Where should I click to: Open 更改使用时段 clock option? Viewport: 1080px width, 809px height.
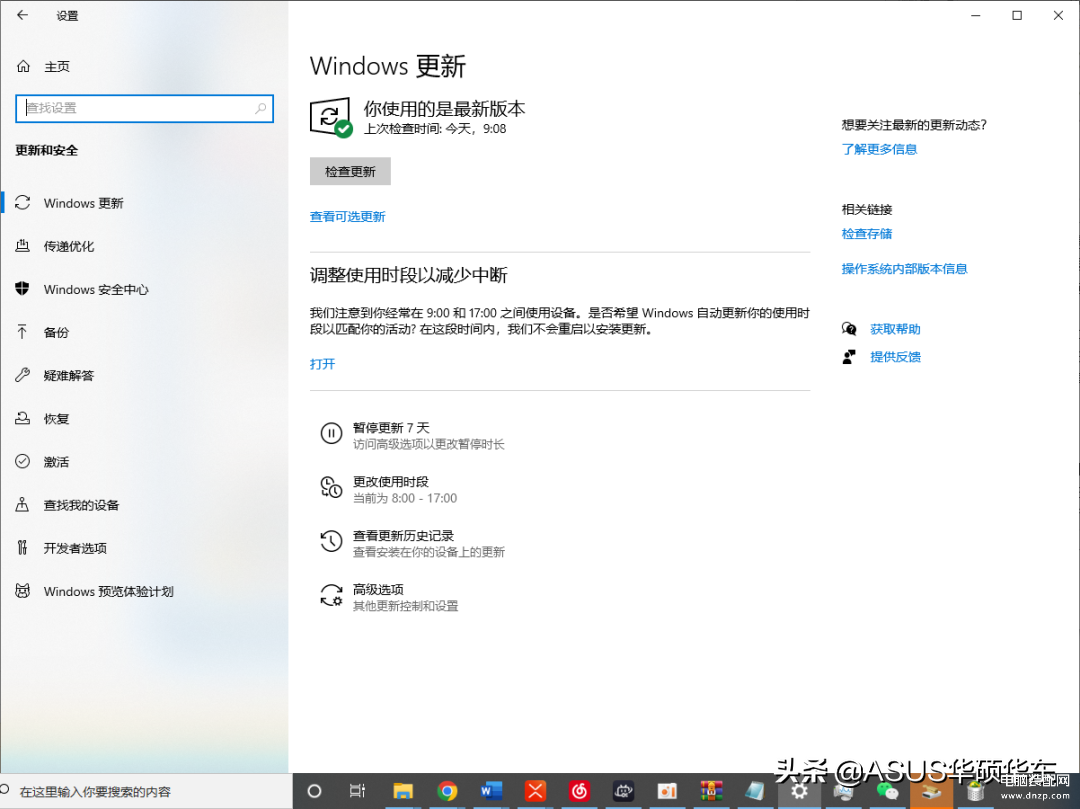[391, 490]
